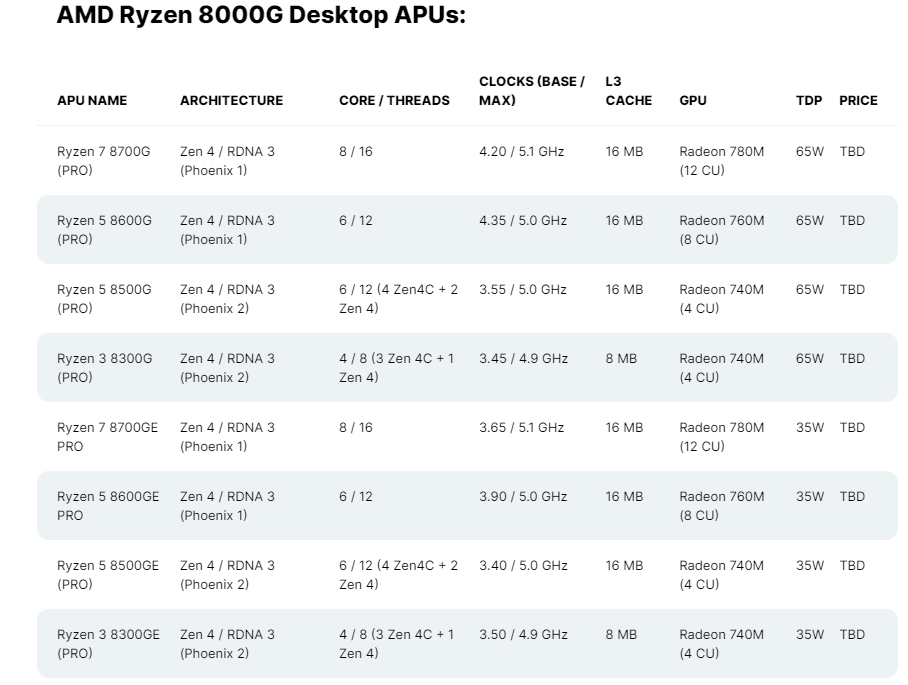Click the GPU column header
Image resolution: width=908 pixels, height=685 pixels.
(693, 100)
